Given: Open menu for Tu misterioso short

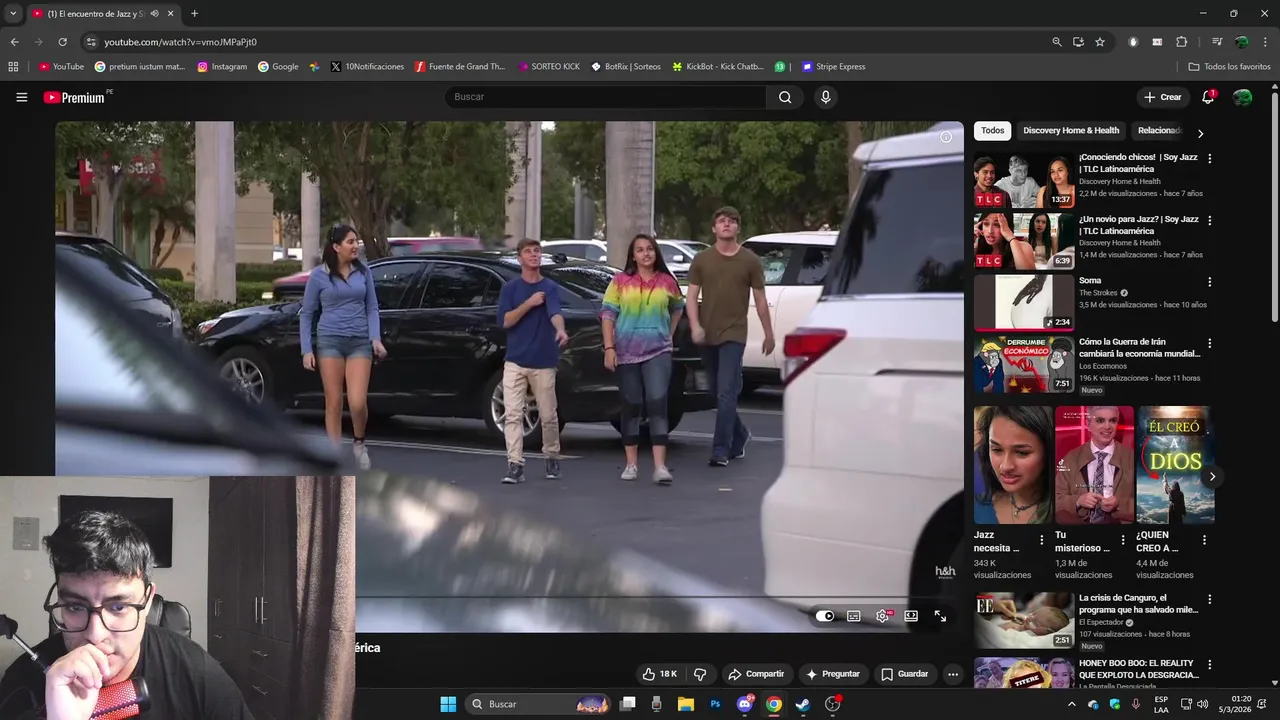Looking at the screenshot, I should point(1122,540).
